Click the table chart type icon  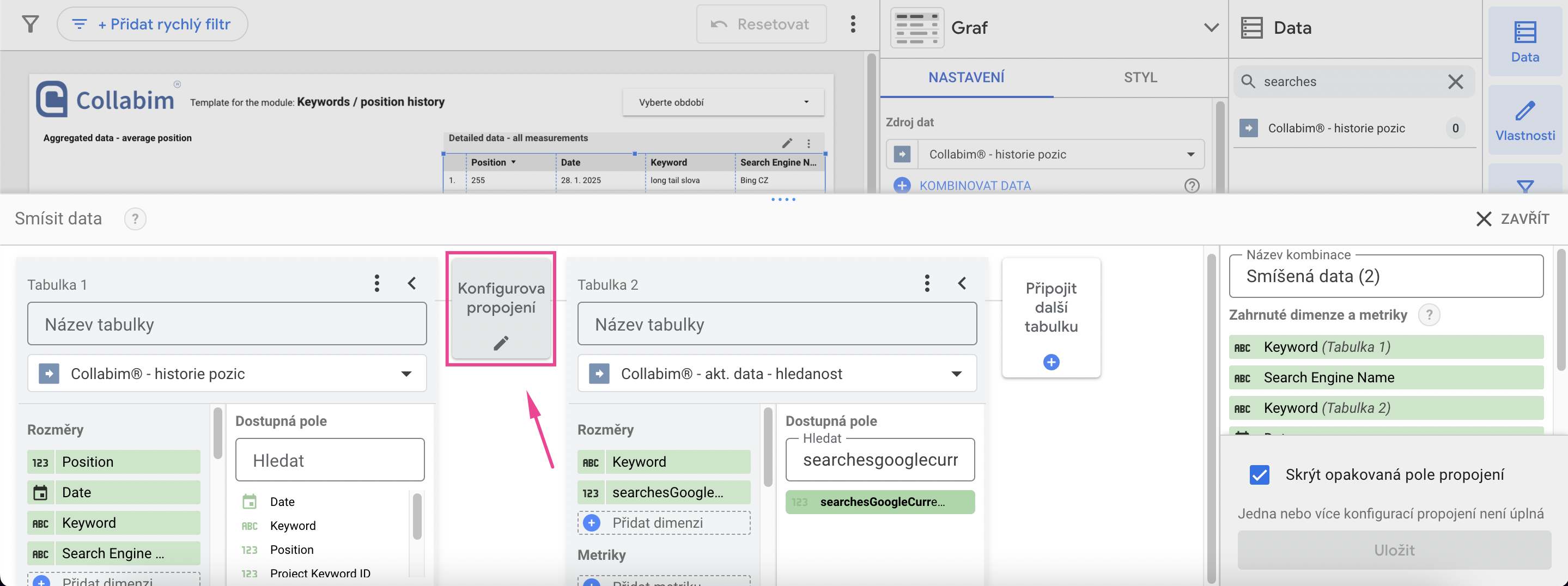coord(917,27)
